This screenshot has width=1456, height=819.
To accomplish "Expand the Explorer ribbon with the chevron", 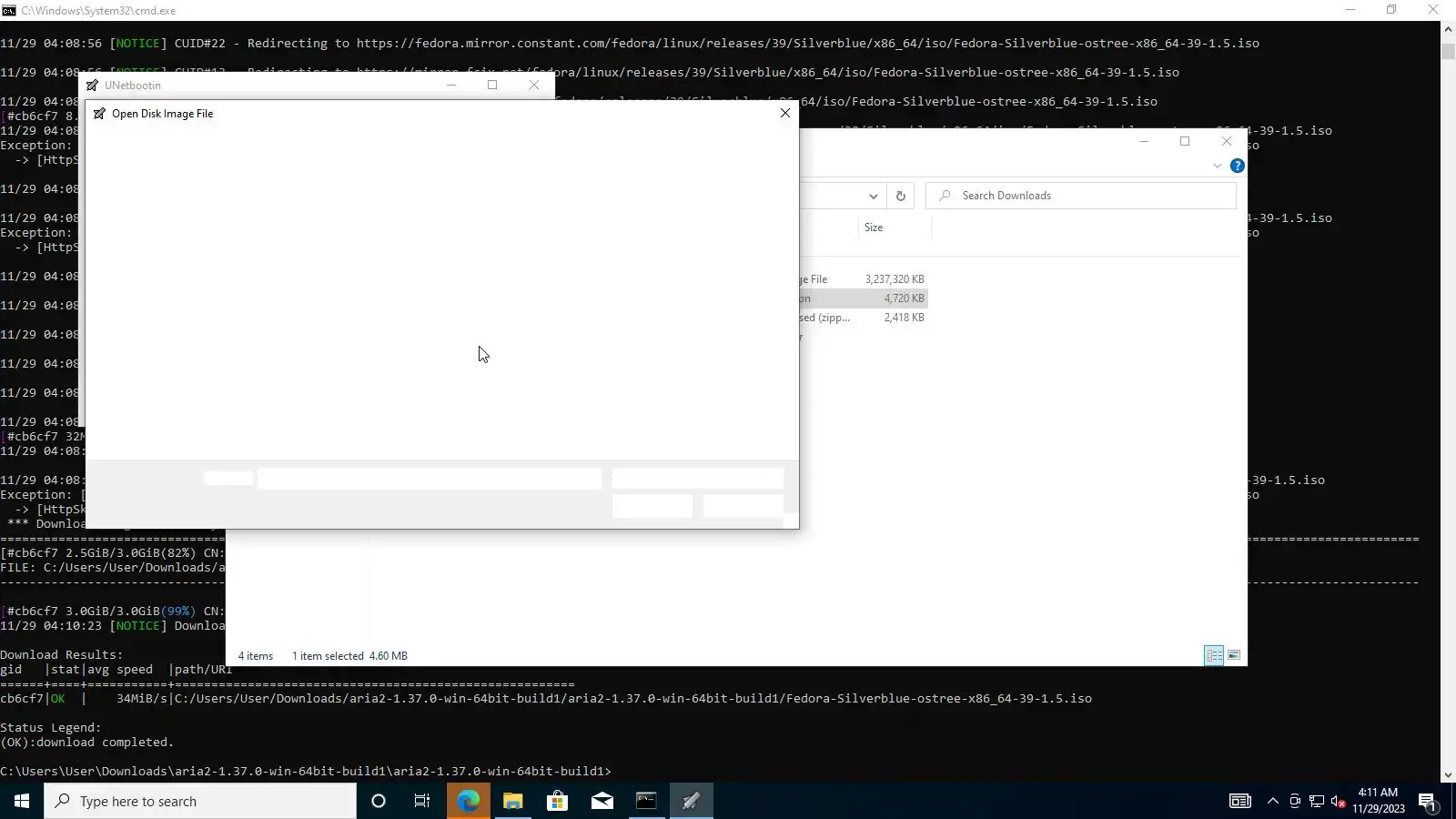I will [1218, 166].
